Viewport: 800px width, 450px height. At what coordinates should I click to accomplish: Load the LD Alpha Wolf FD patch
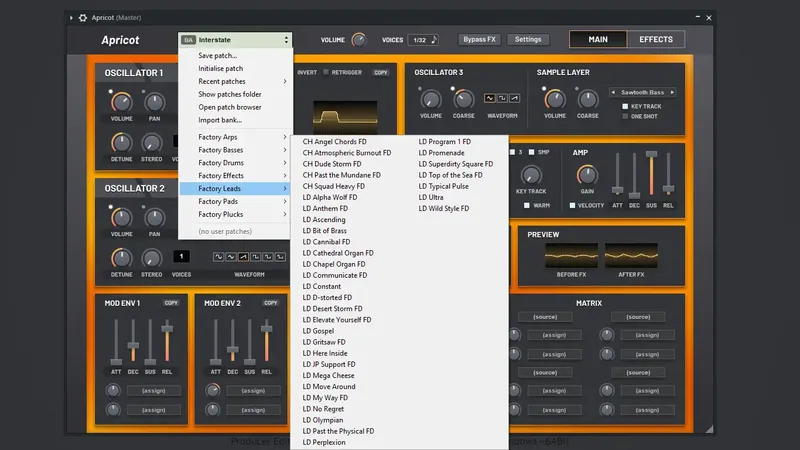330,197
